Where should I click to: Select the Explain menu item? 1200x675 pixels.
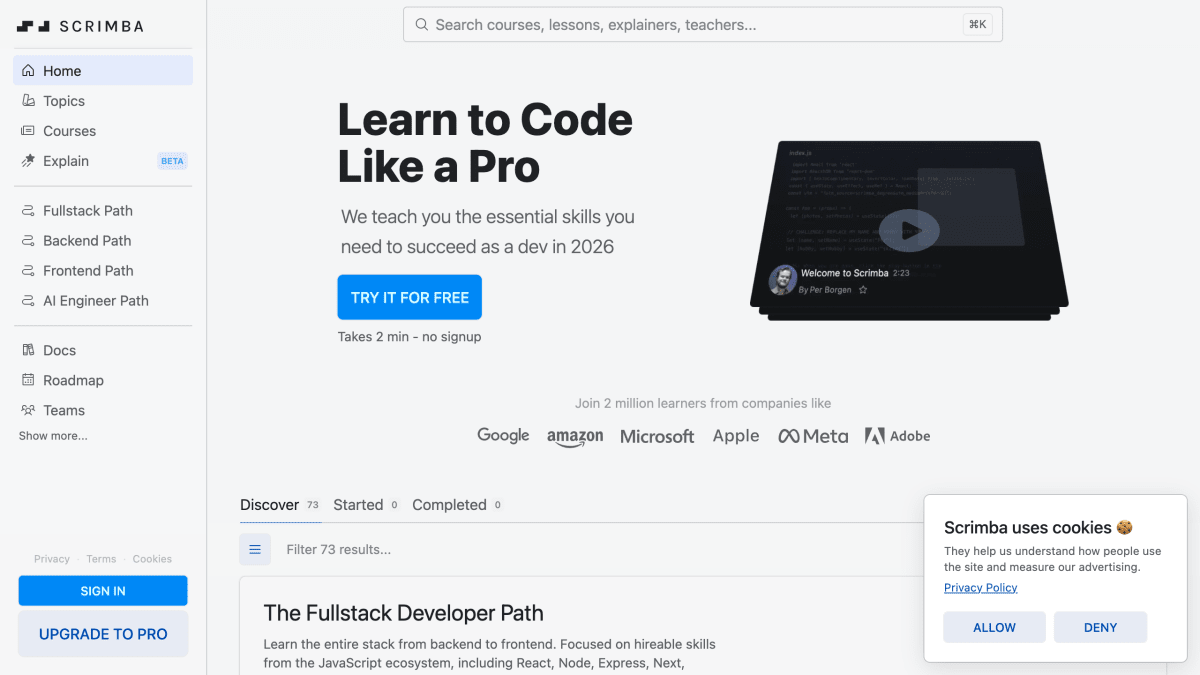(x=103, y=161)
